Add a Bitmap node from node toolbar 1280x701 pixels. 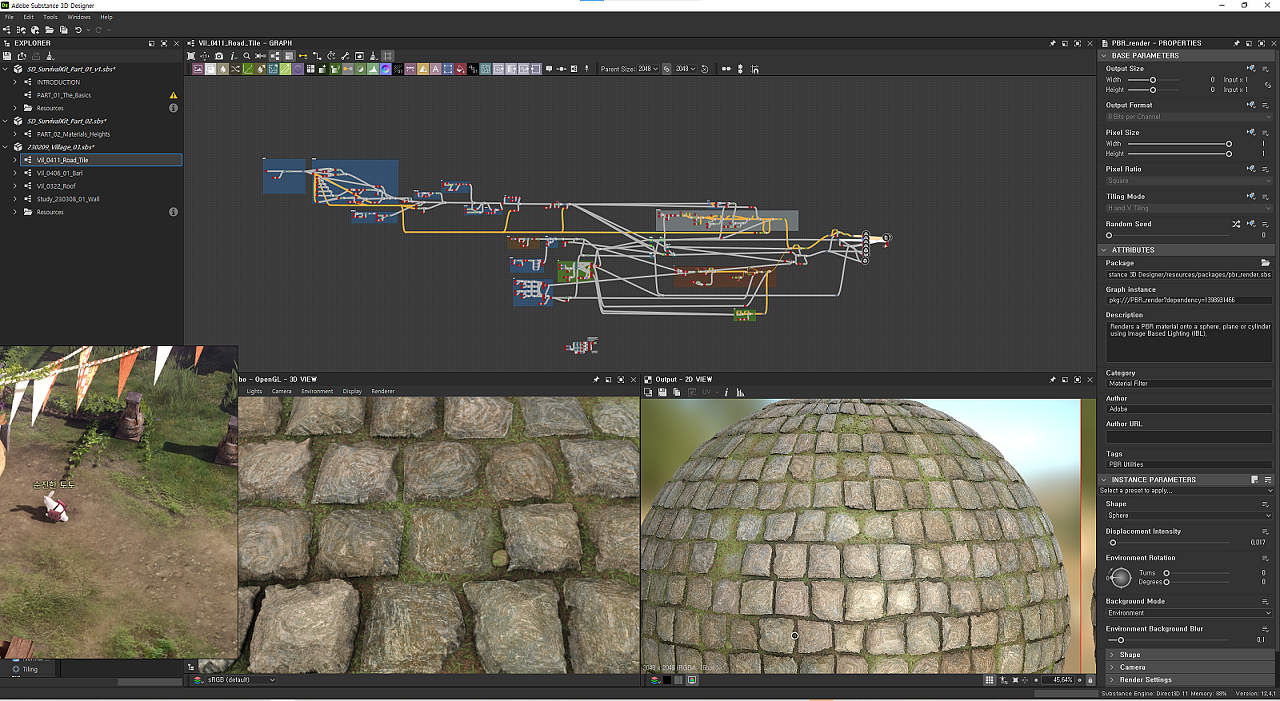[198, 69]
